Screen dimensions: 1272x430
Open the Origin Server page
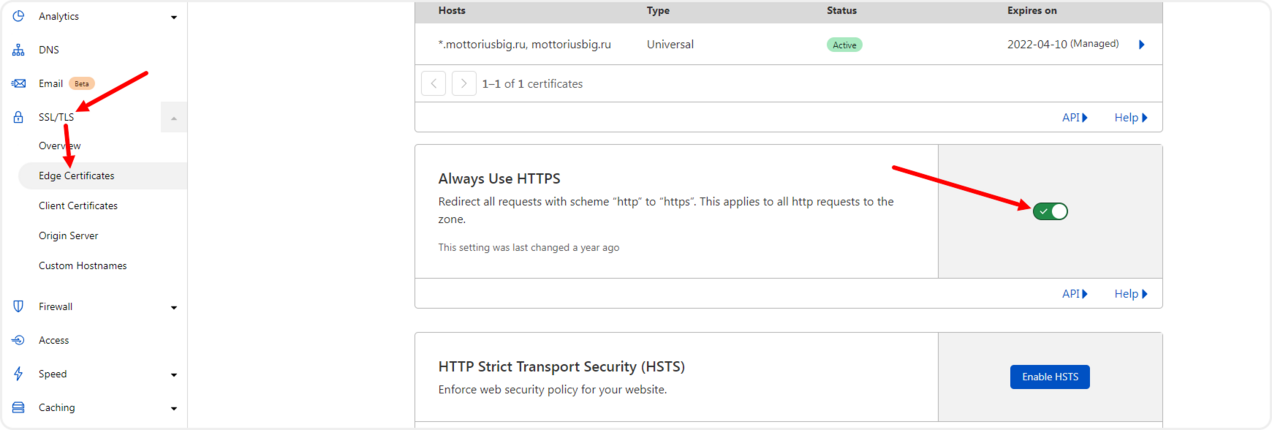68,236
